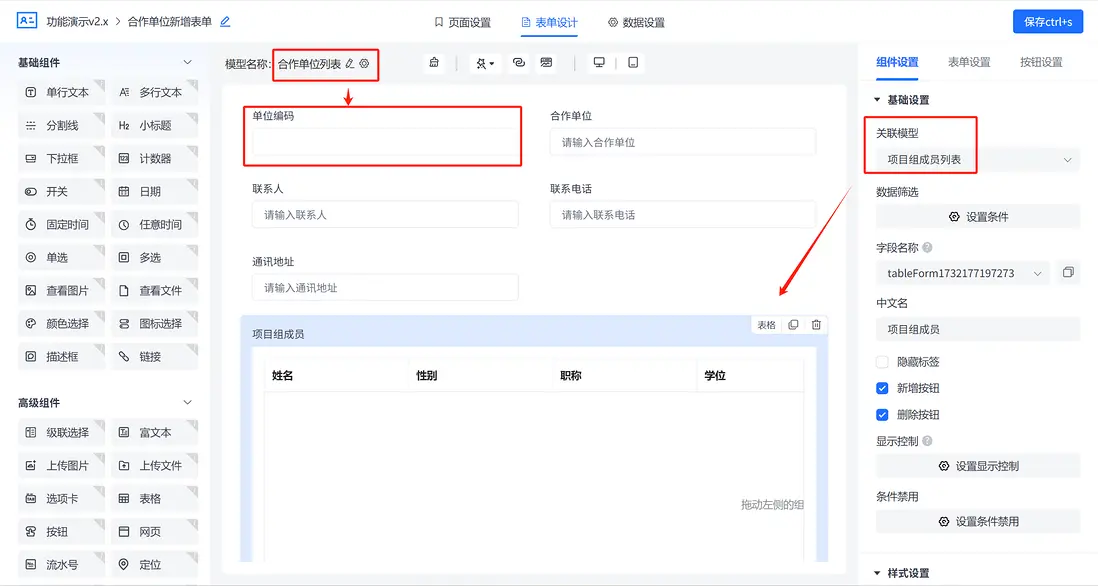The height and width of the screenshot is (586, 1098).
Task: Select the 分割线 component
Action: pyautogui.click(x=61, y=125)
